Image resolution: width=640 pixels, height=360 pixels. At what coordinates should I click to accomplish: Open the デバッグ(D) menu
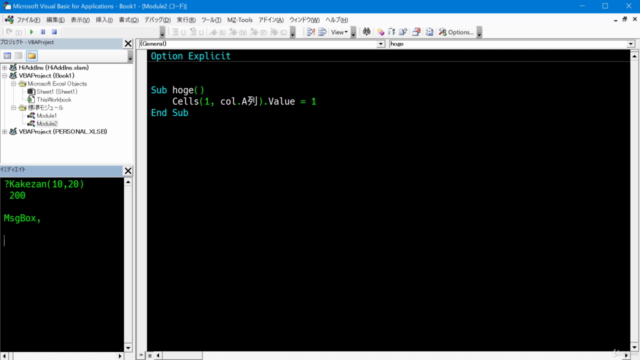click(157, 20)
